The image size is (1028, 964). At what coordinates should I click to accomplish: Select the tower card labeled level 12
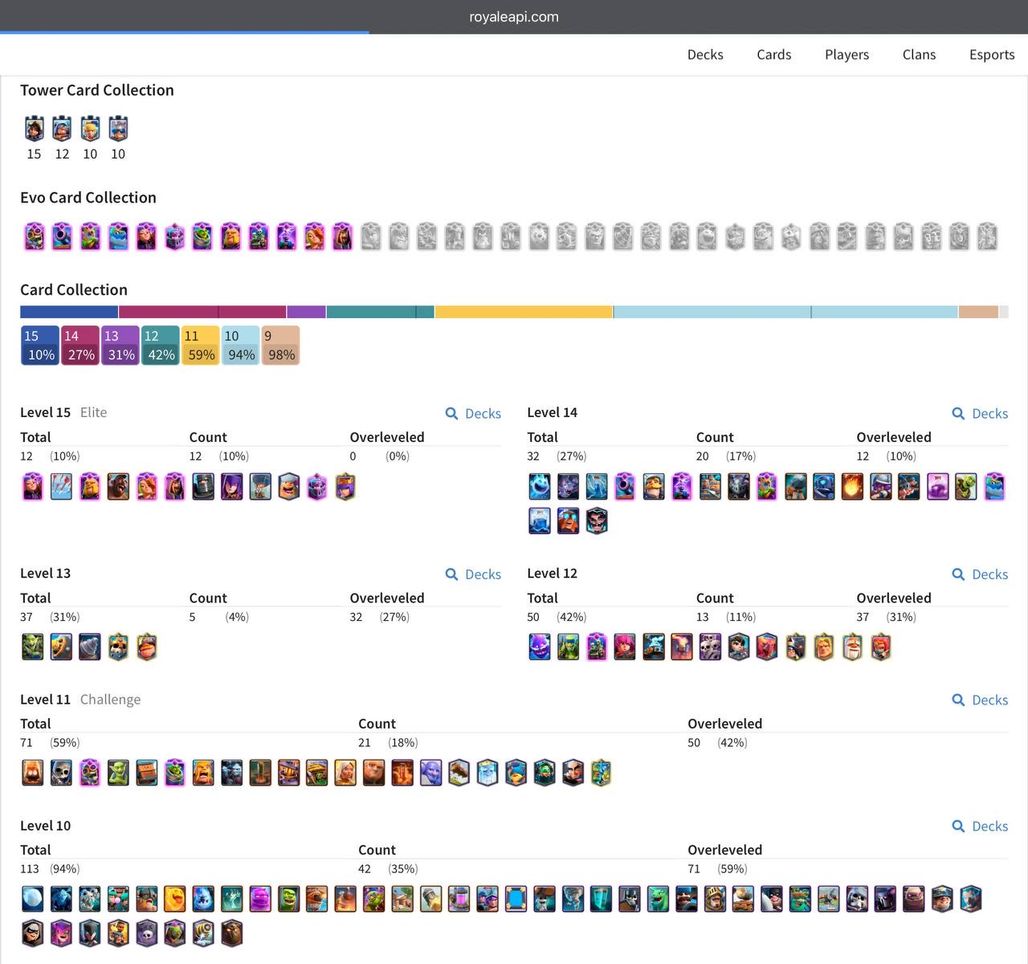[62, 129]
